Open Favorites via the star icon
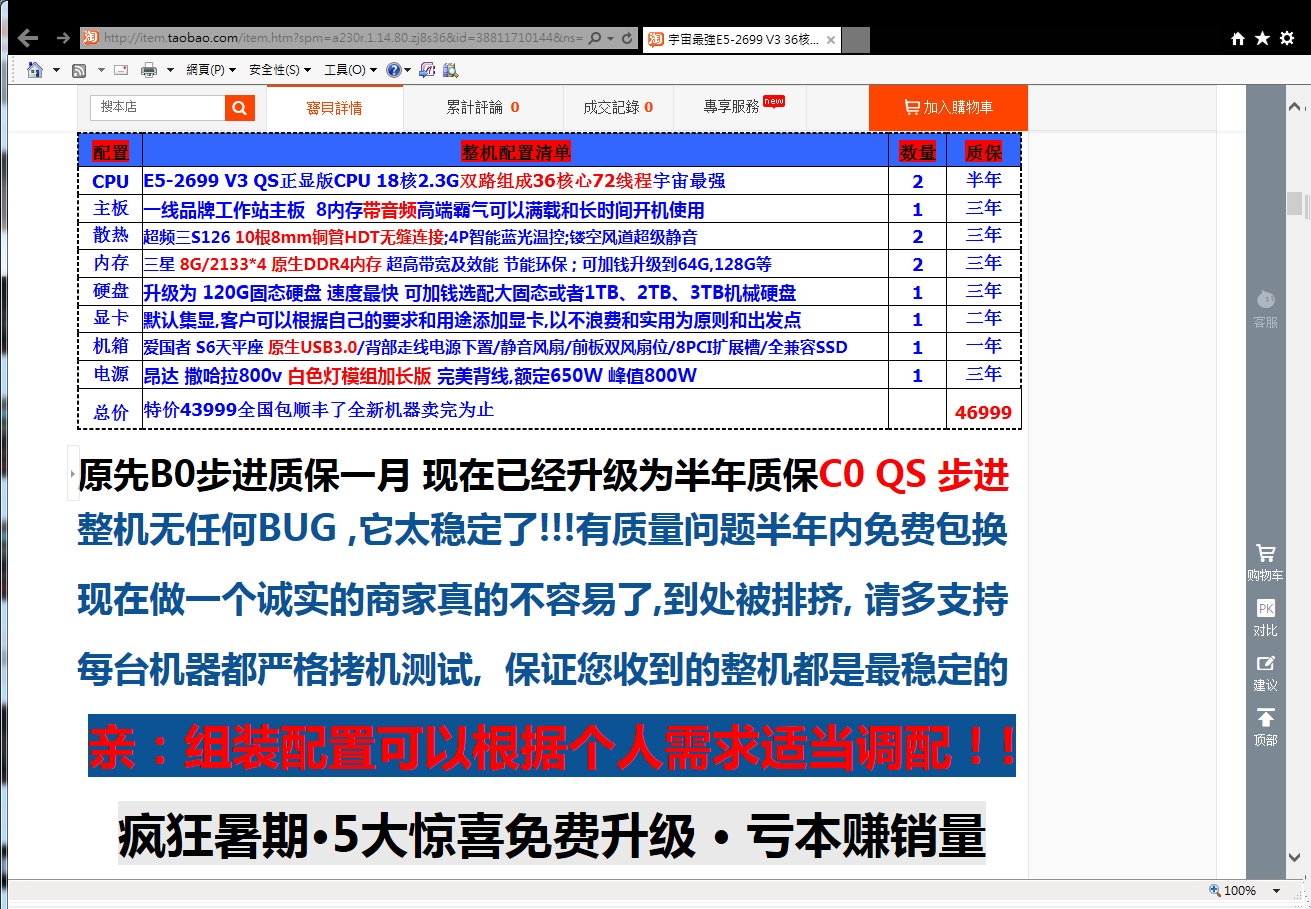The height and width of the screenshot is (909, 1311). (1262, 38)
